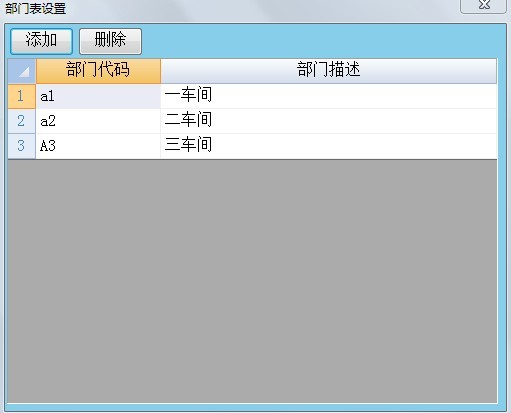This screenshot has width=511, height=413.
Task: Select the 三车间 description cell
Action: pyautogui.click(x=329, y=146)
